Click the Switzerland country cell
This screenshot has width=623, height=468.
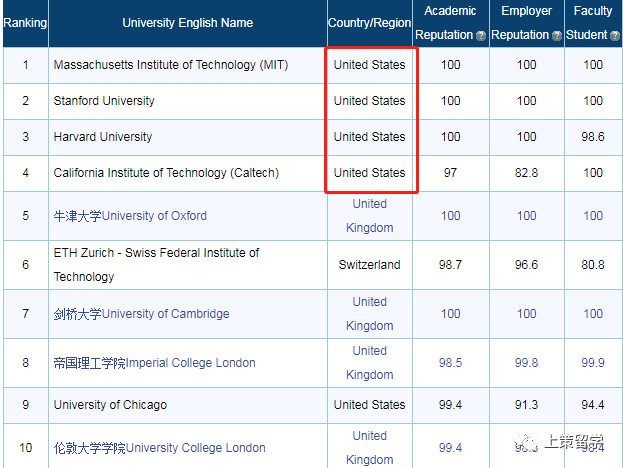370,265
